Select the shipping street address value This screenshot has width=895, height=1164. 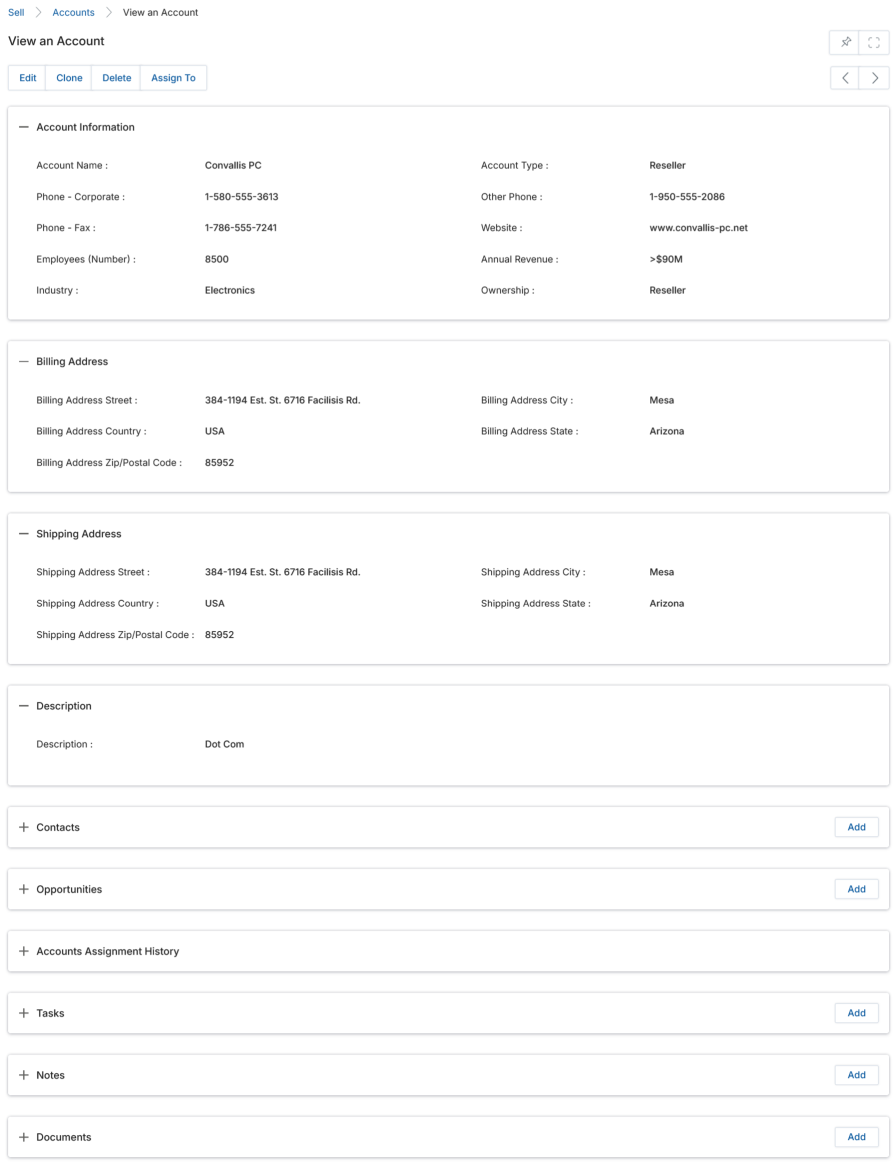[283, 572]
